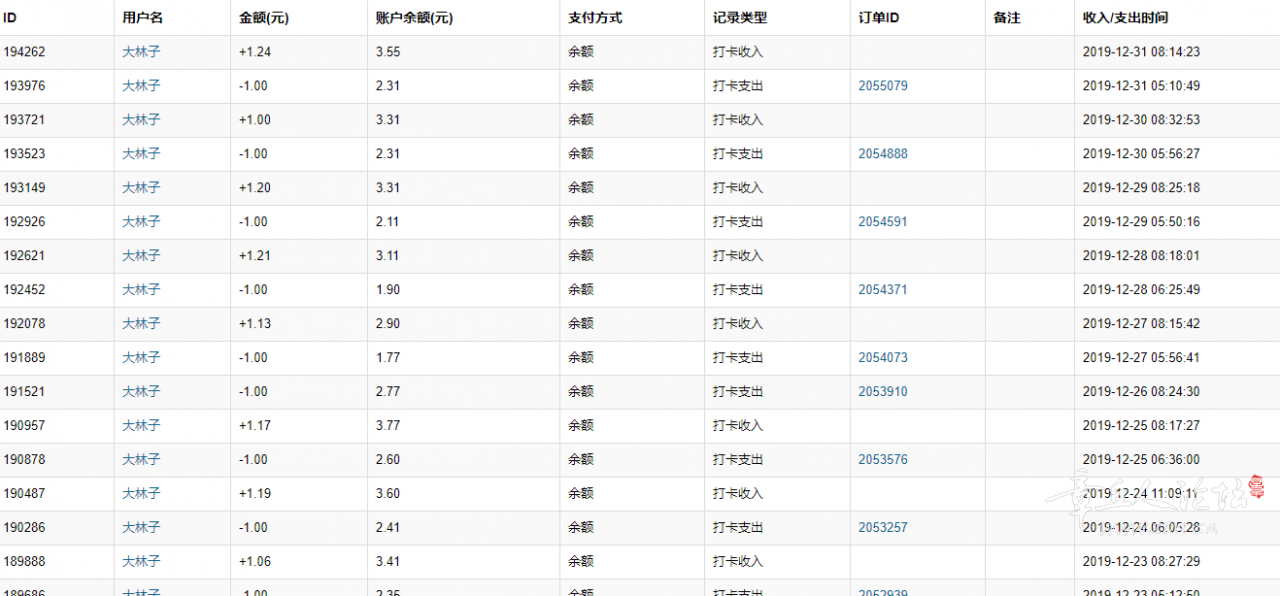Click timestamp 2019-12-31 05:10:49
Screen dimensions: 1280x596
click(x=1141, y=86)
